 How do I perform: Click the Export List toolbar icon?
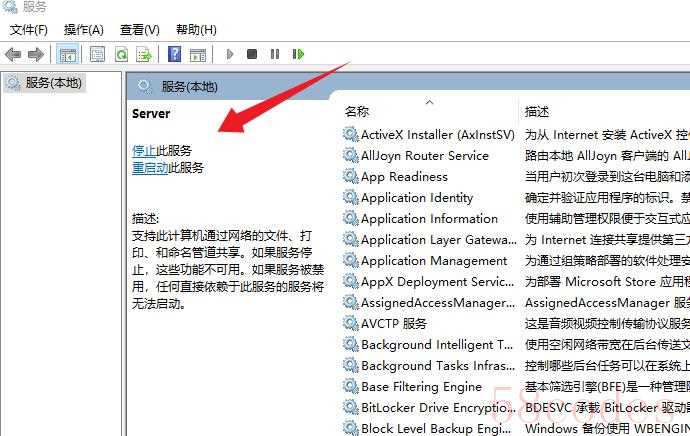144,54
